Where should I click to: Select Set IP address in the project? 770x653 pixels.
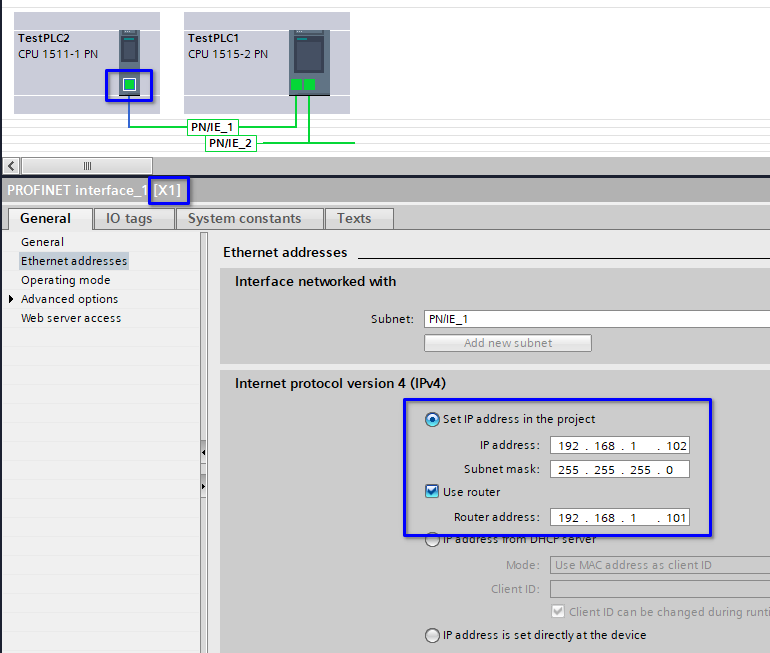tap(432, 420)
